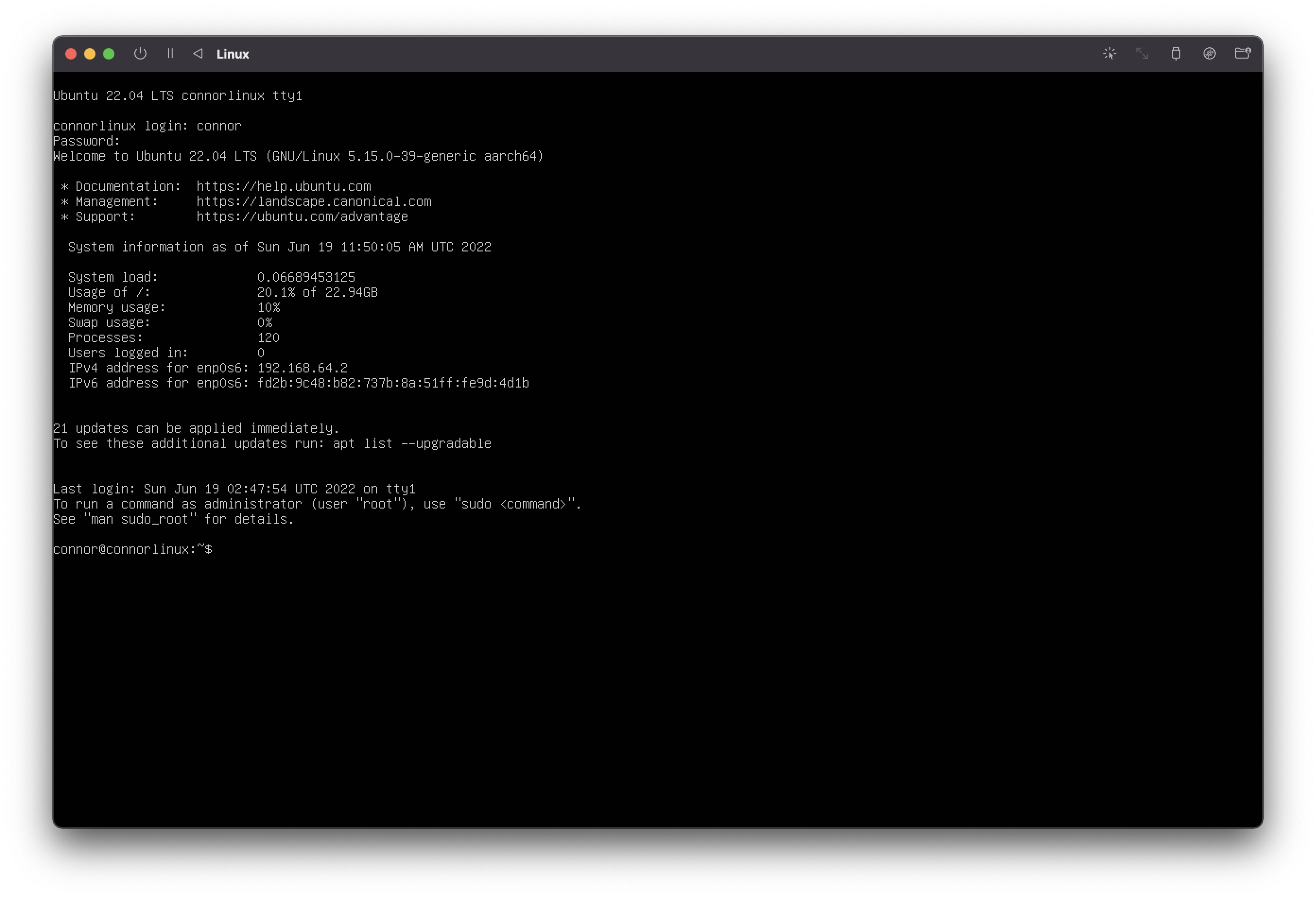Click the help.ubuntu.com documentation URL
Screen dimensions: 1316x898
click(x=283, y=186)
